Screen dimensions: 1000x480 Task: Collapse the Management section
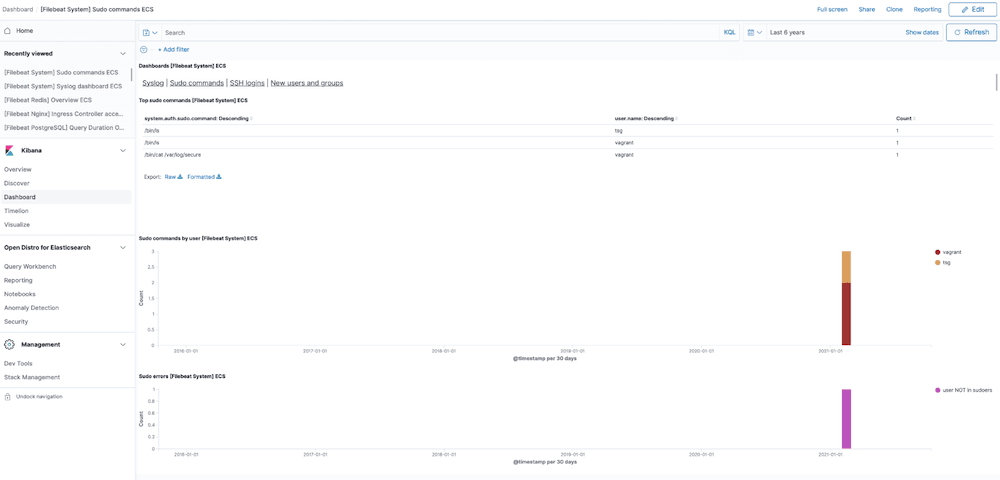tap(123, 344)
